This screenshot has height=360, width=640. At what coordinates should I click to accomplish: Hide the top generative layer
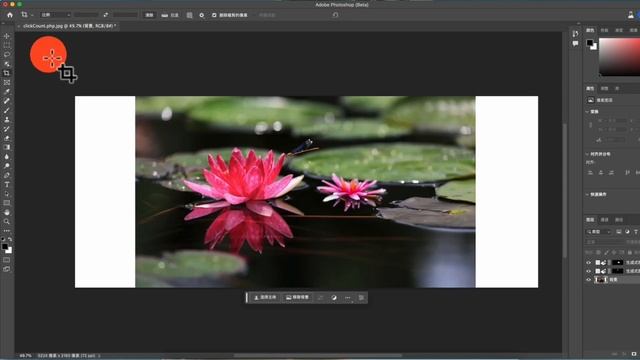point(589,262)
